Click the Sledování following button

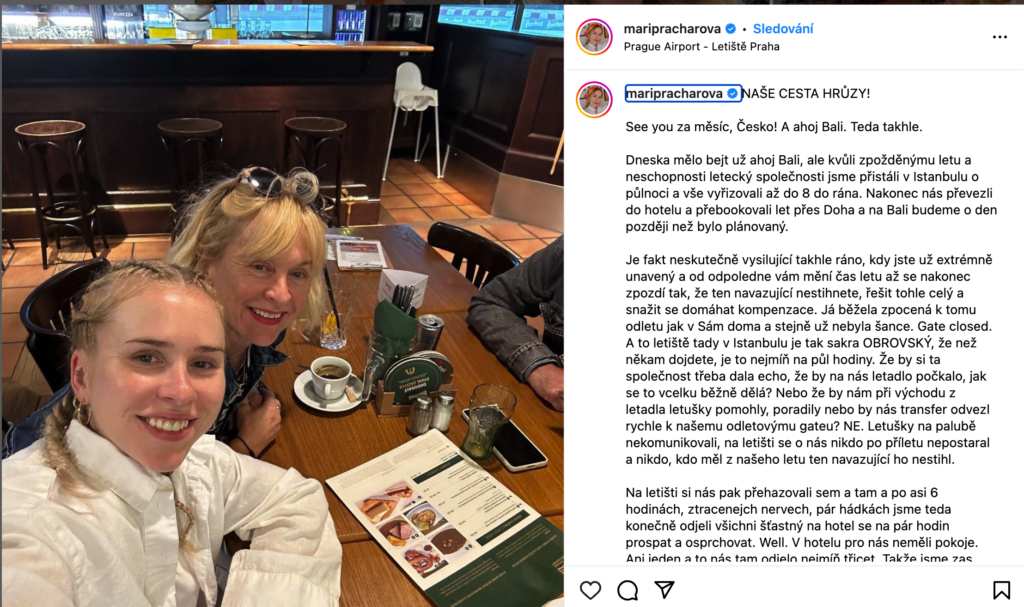(783, 29)
